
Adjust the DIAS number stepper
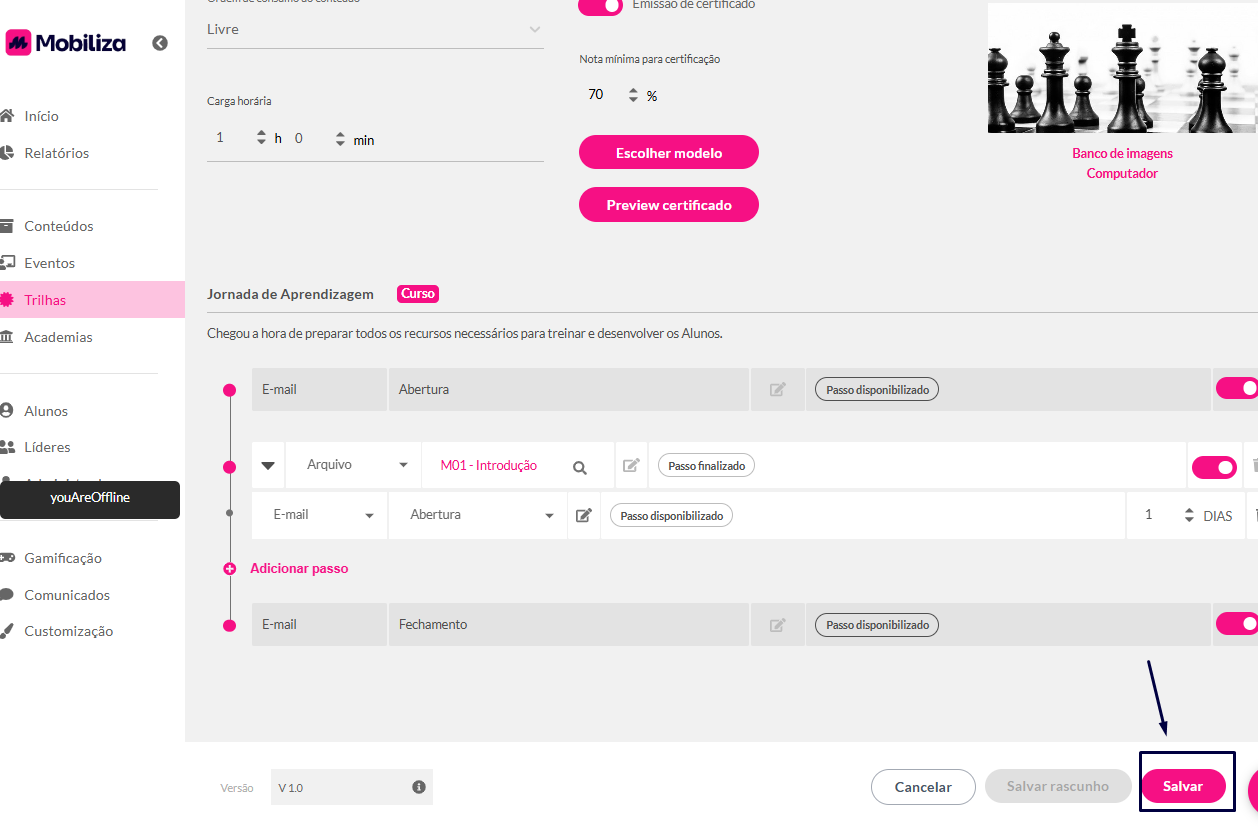[x=1189, y=515]
